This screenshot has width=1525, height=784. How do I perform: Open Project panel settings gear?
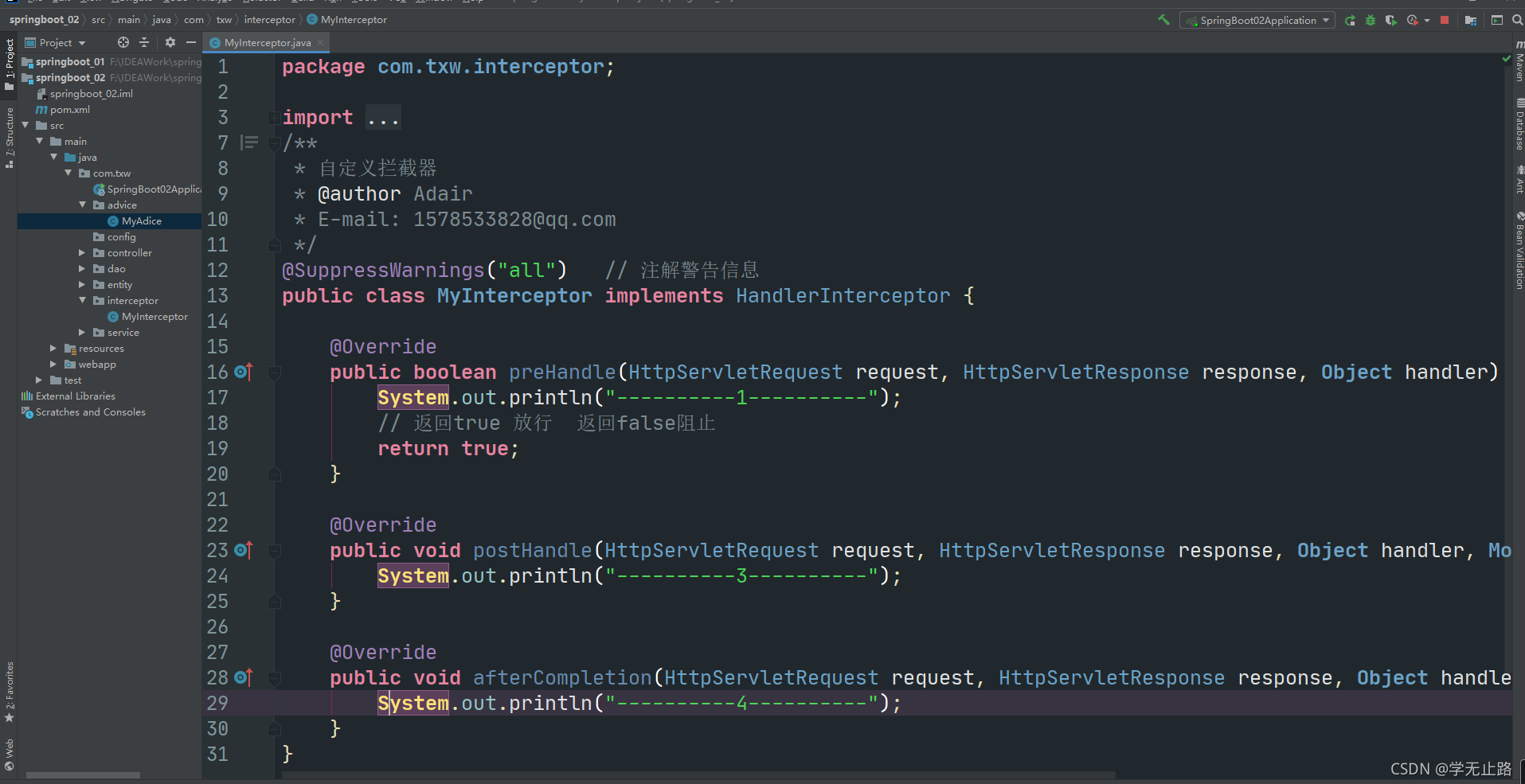click(170, 42)
